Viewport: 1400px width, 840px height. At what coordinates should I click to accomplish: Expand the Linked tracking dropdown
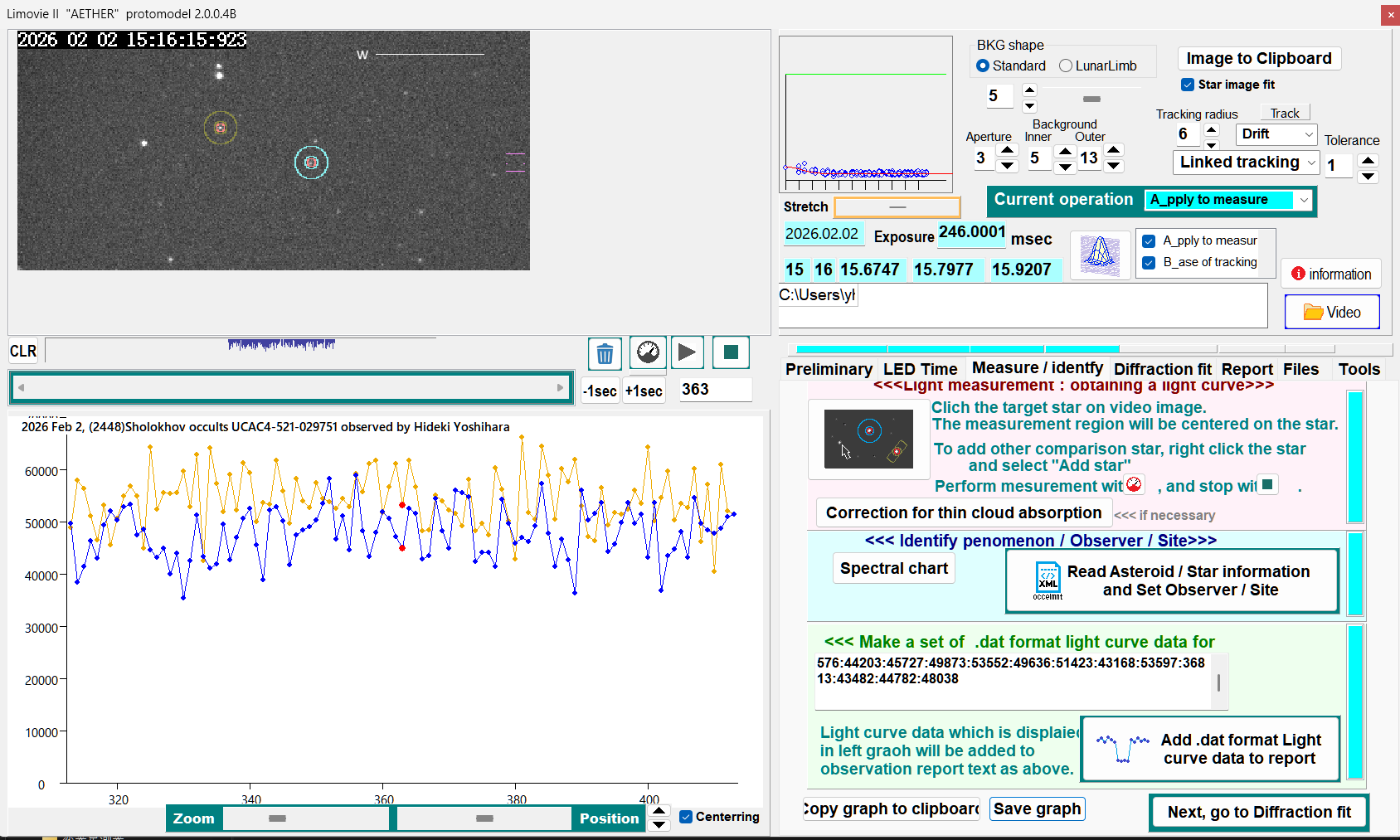tap(1246, 163)
